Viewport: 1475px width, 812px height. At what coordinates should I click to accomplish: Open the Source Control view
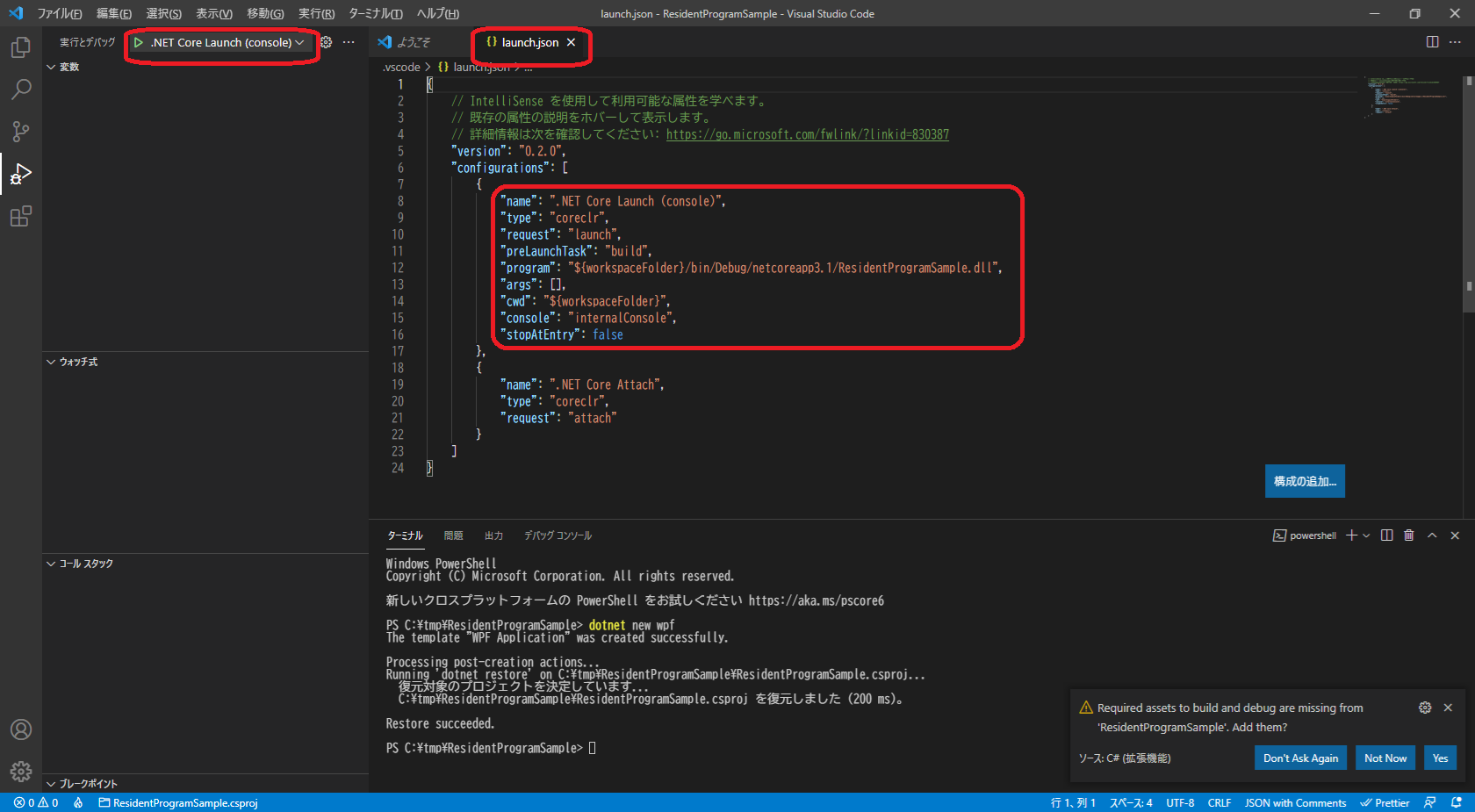(x=21, y=132)
